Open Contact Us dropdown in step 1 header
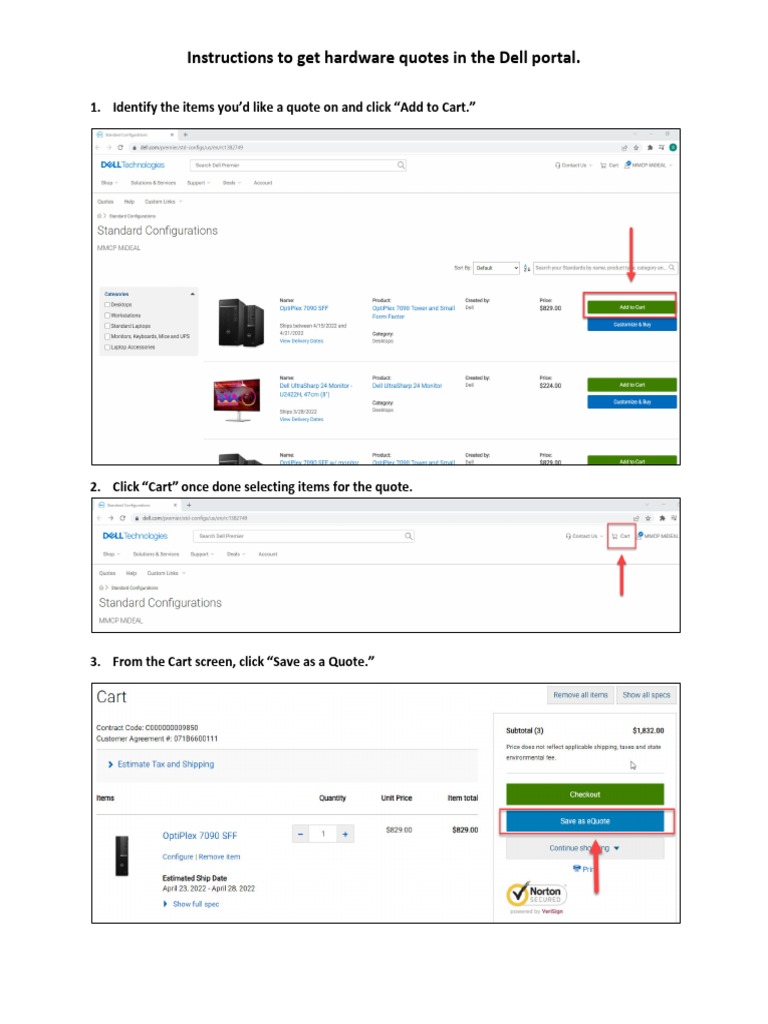Viewport: 768px width, 1024px height. click(x=573, y=165)
